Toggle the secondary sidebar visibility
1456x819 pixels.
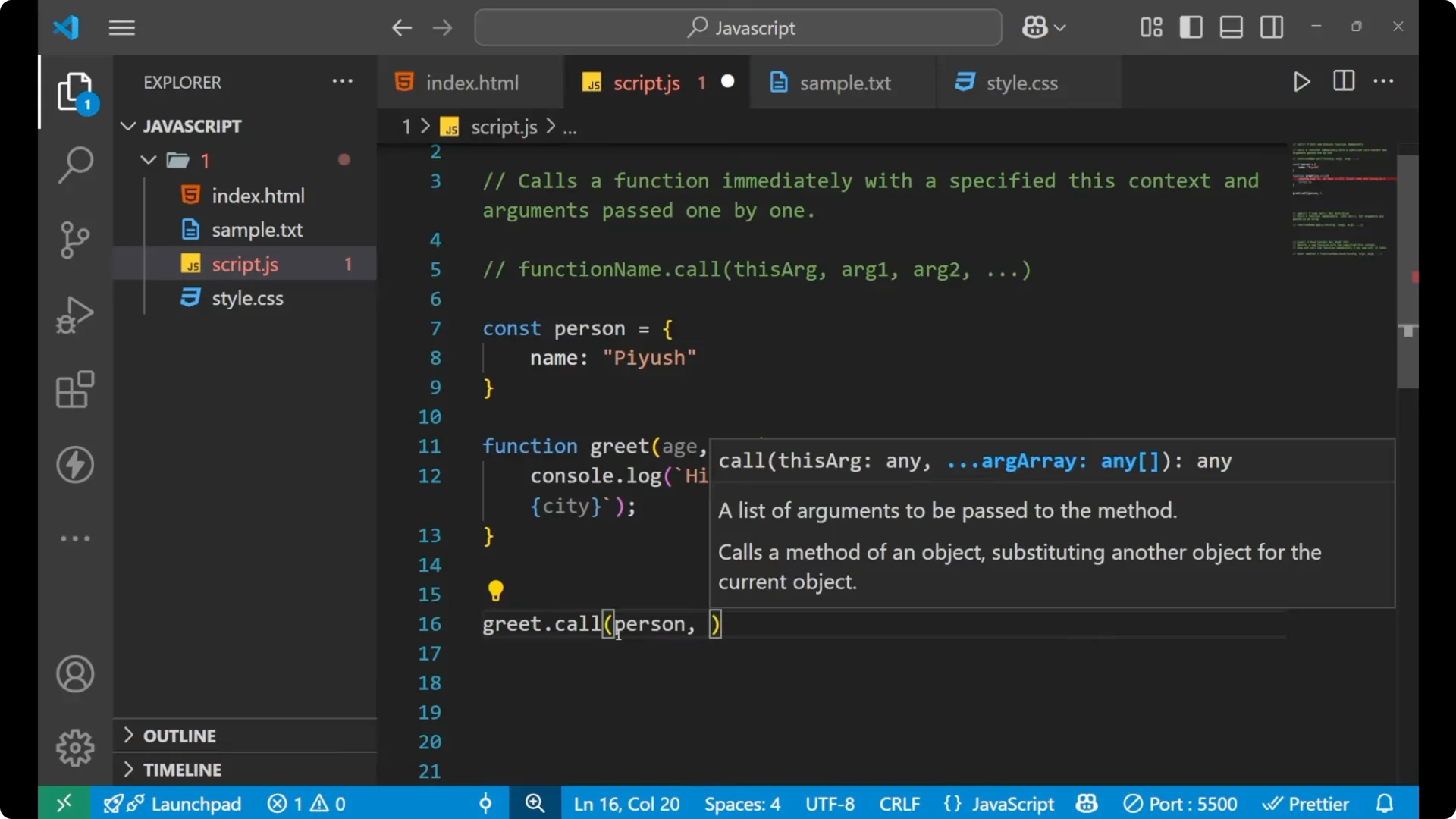1271,27
